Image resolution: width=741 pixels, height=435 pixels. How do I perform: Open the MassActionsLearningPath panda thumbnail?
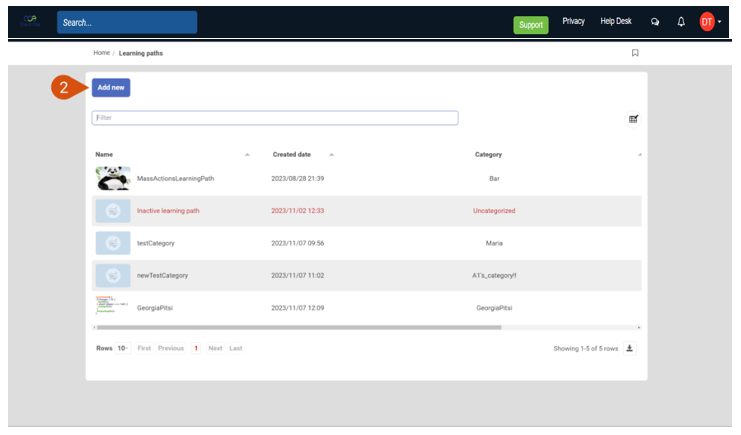[113, 178]
